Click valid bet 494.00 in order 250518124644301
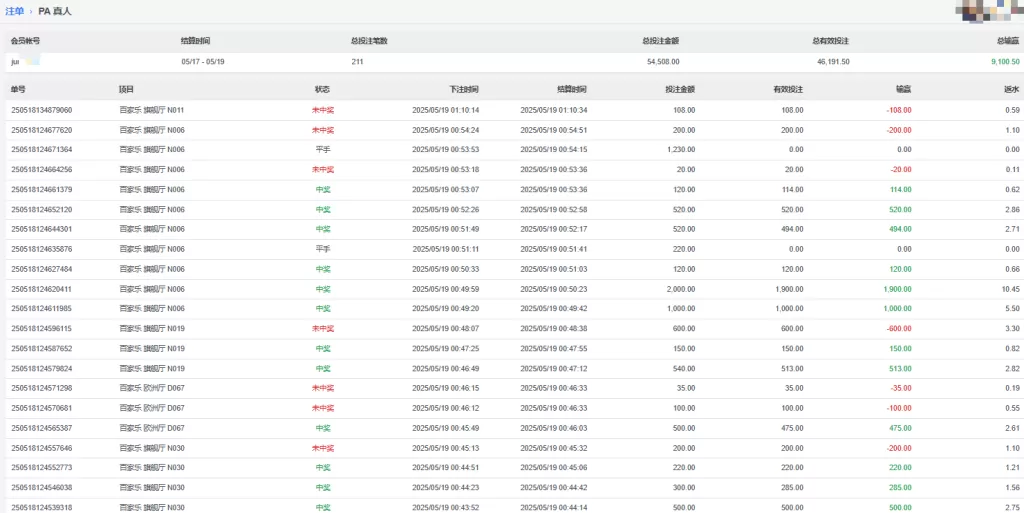The width and height of the screenshot is (1024, 513). 792,229
